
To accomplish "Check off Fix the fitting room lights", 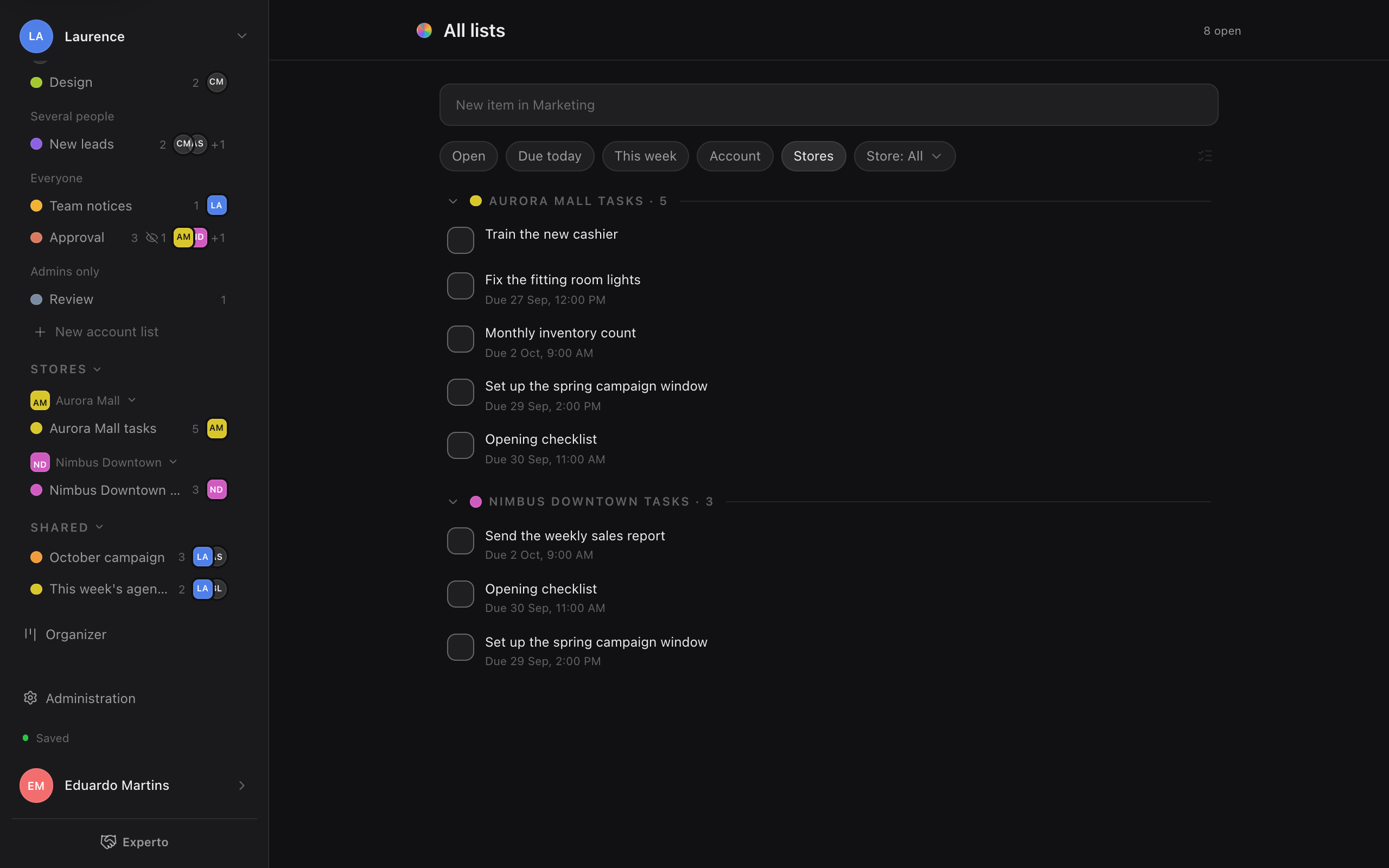I will 460,286.
